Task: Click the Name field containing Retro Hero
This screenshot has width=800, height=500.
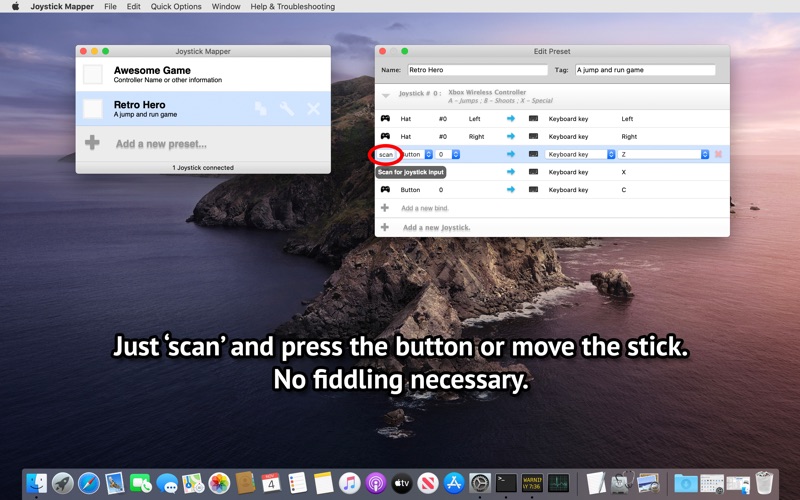Action: click(x=478, y=70)
